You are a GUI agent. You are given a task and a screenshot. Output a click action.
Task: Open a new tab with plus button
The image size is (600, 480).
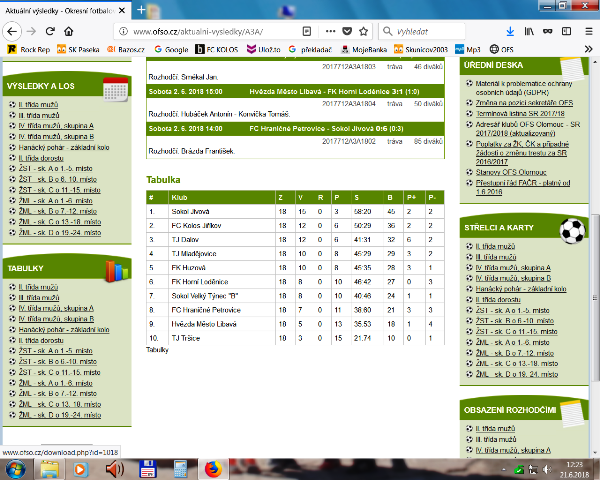click(x=141, y=10)
